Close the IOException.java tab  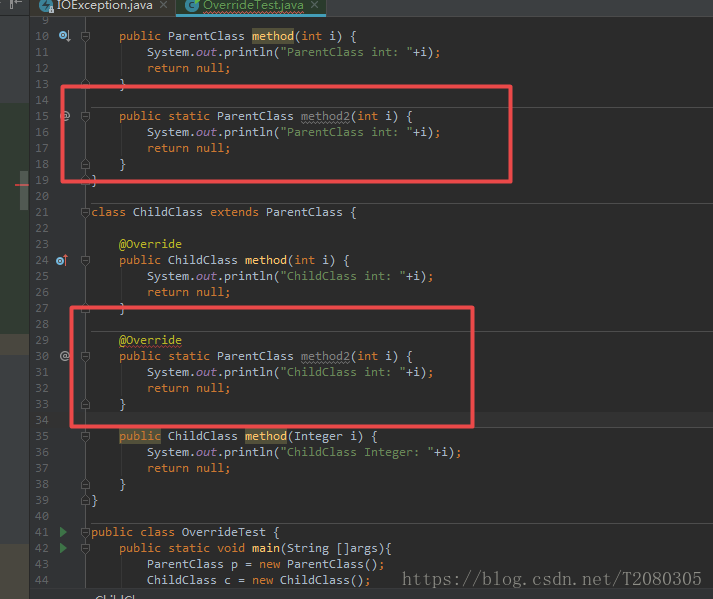coord(164,5)
